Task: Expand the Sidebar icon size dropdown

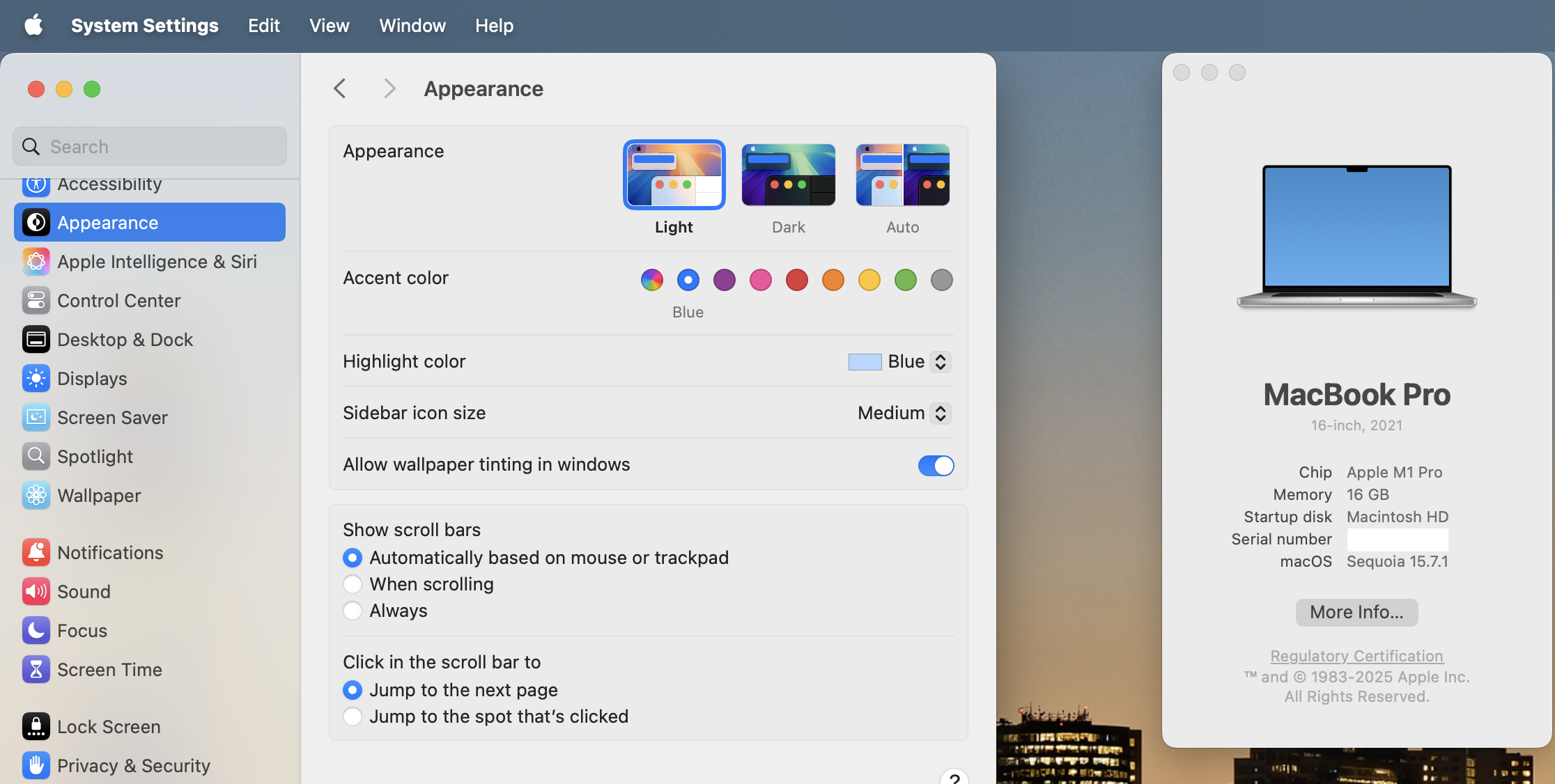Action: click(940, 414)
